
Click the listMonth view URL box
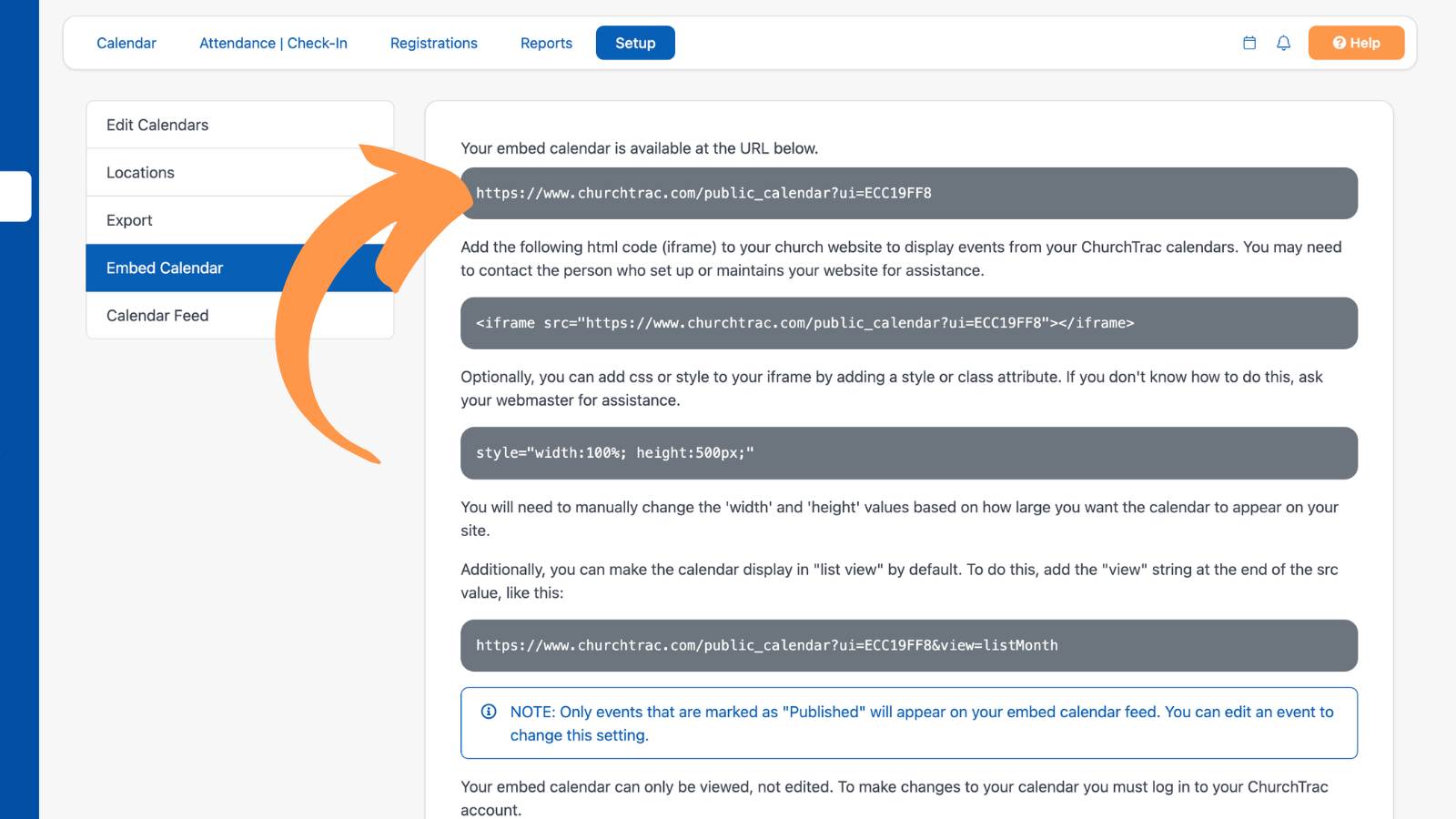909,645
